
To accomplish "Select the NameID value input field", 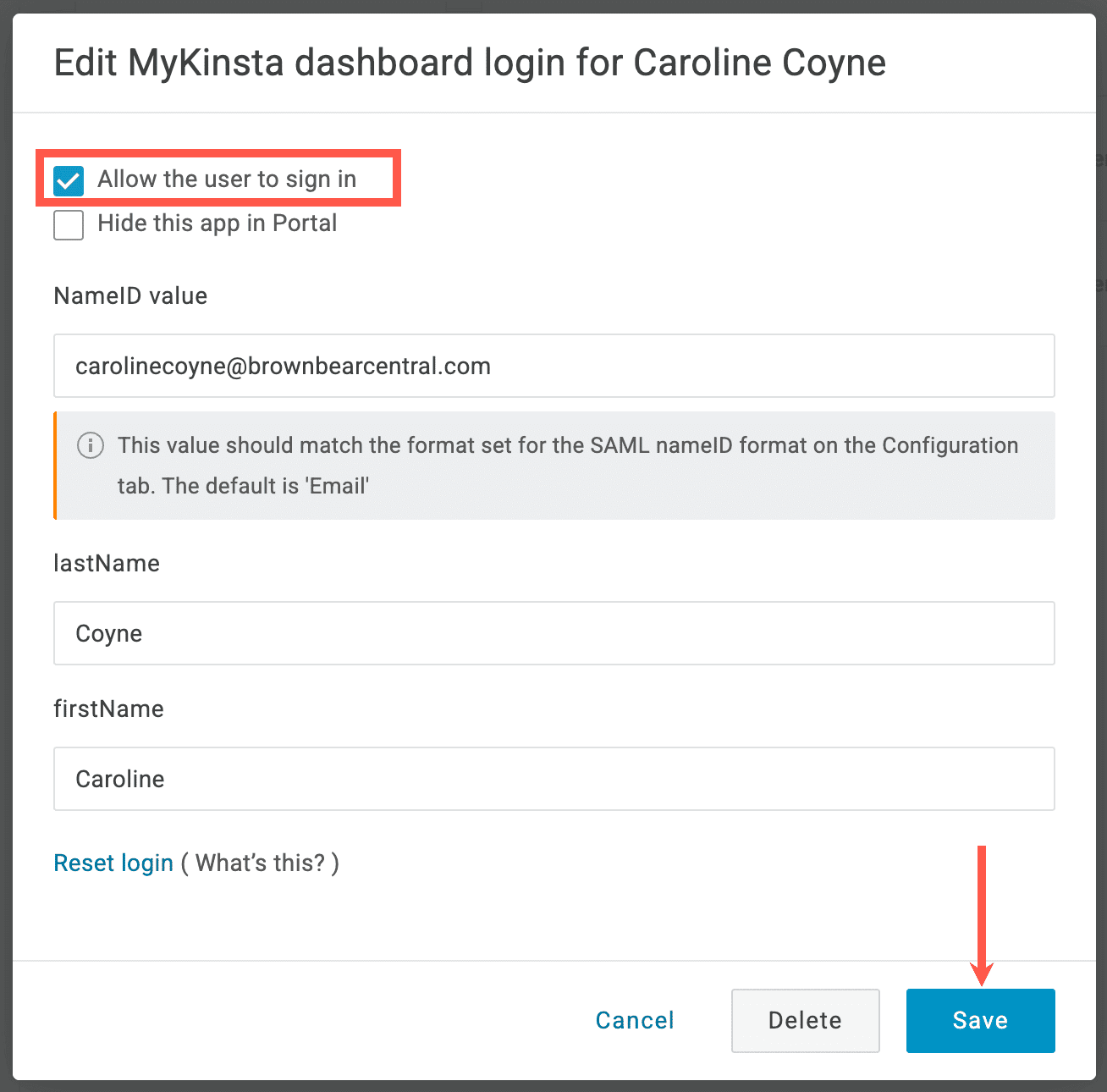I will click(553, 366).
